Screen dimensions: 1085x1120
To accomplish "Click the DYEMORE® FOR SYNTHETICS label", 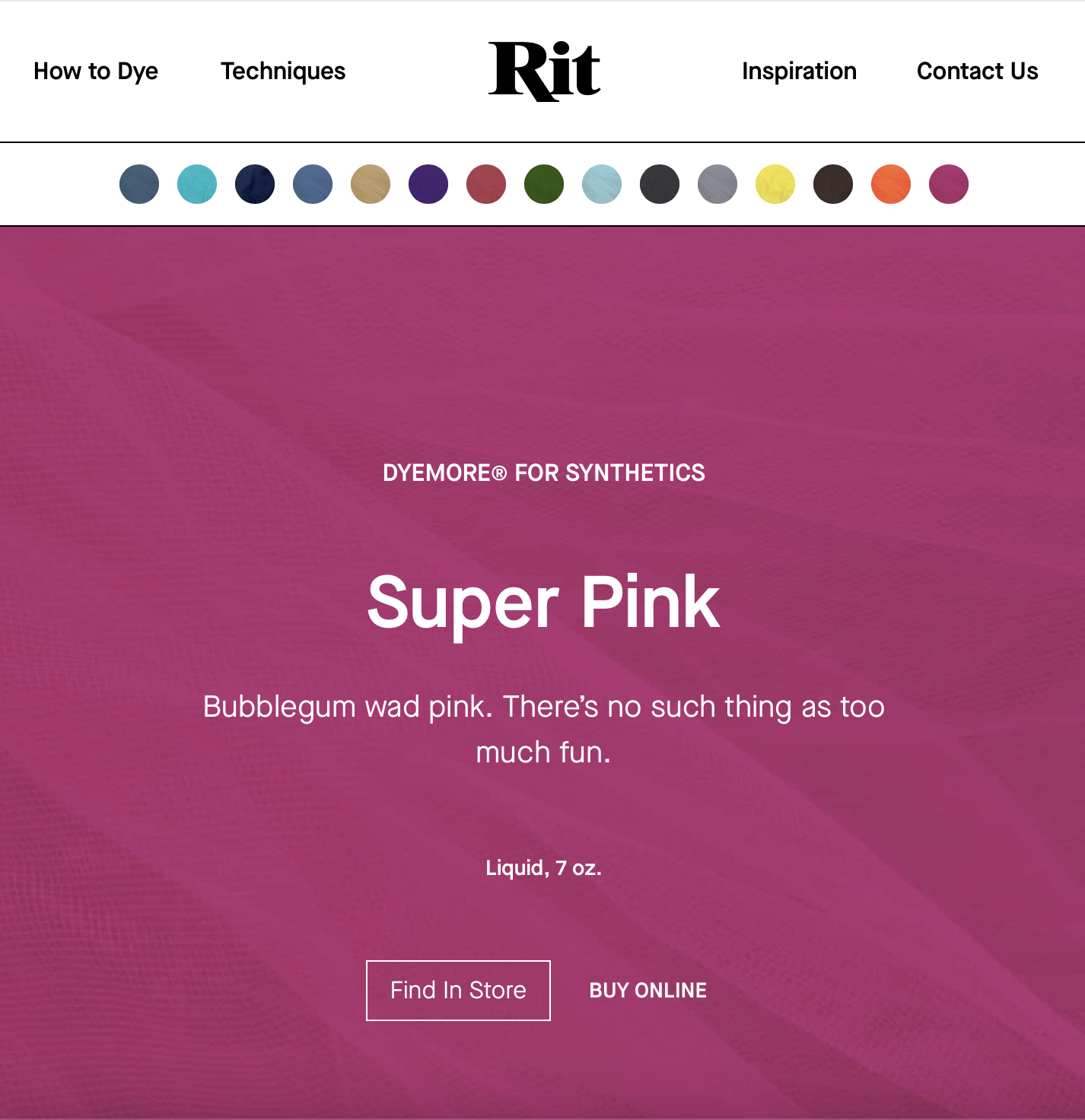I will 544,473.
